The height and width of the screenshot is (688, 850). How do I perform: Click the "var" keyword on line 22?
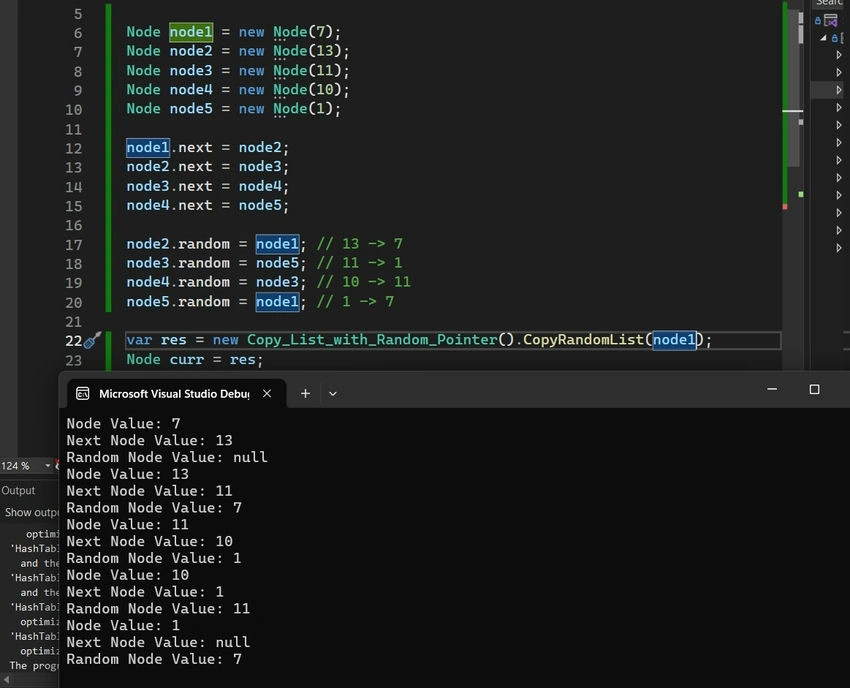[x=139, y=340]
